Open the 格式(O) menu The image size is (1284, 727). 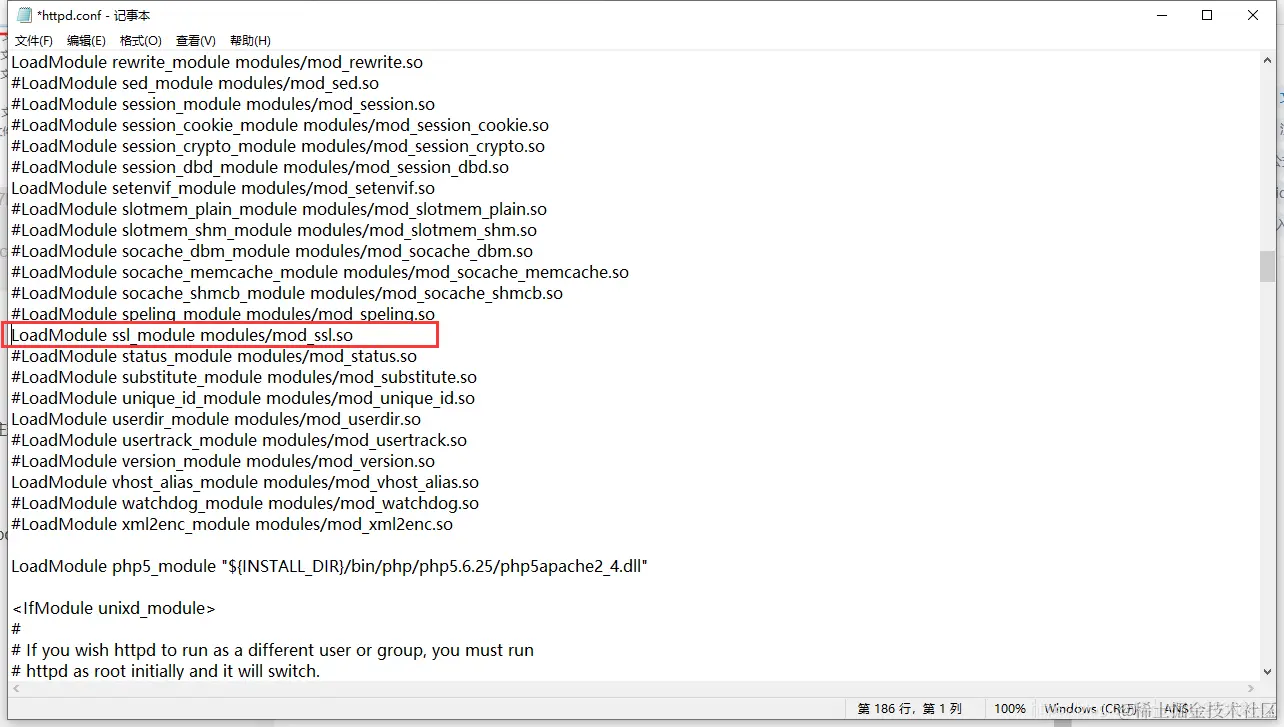point(140,41)
